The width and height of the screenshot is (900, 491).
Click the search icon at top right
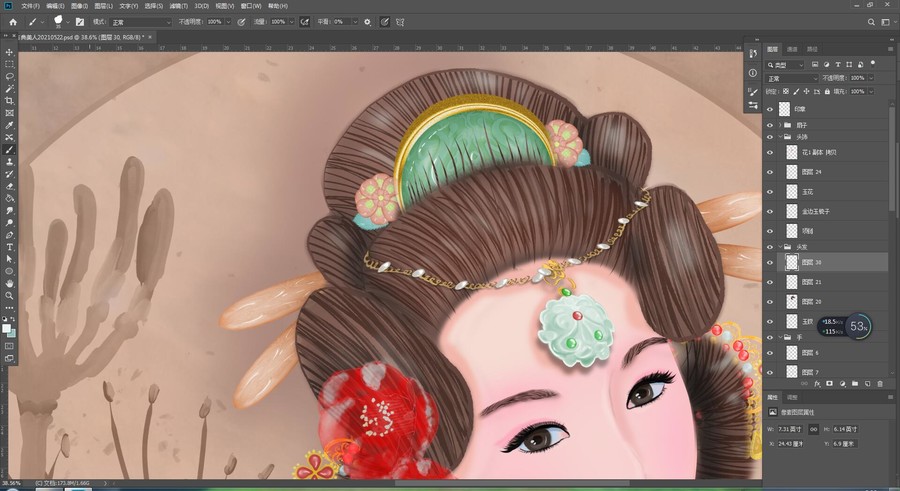click(x=871, y=22)
